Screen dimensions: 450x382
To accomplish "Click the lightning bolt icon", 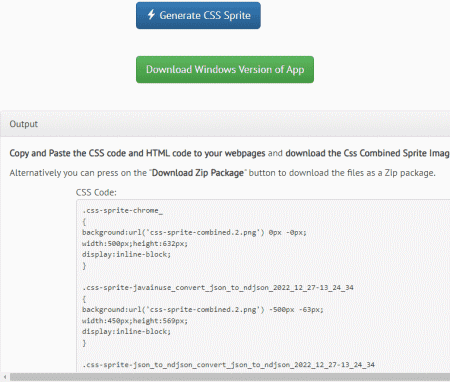I will point(151,15).
